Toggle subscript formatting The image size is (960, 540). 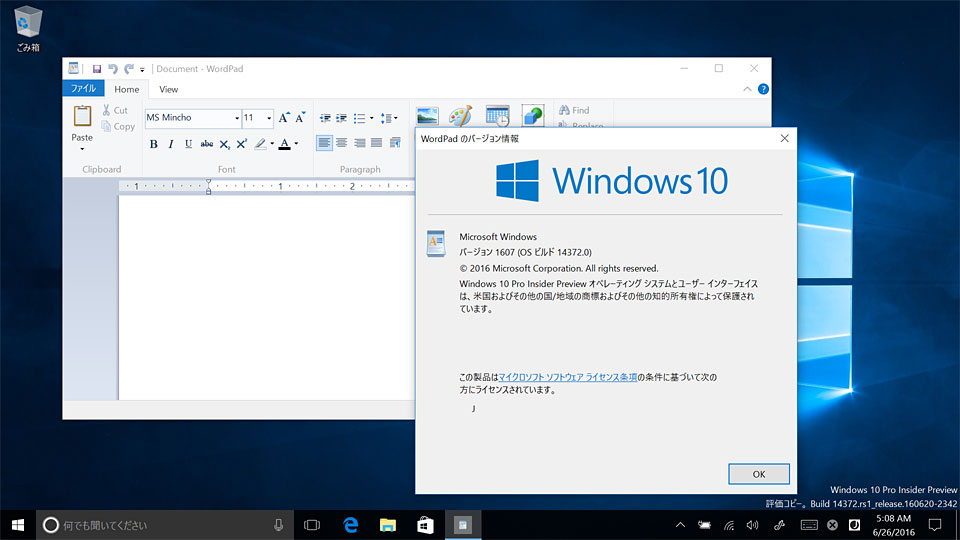pos(225,144)
